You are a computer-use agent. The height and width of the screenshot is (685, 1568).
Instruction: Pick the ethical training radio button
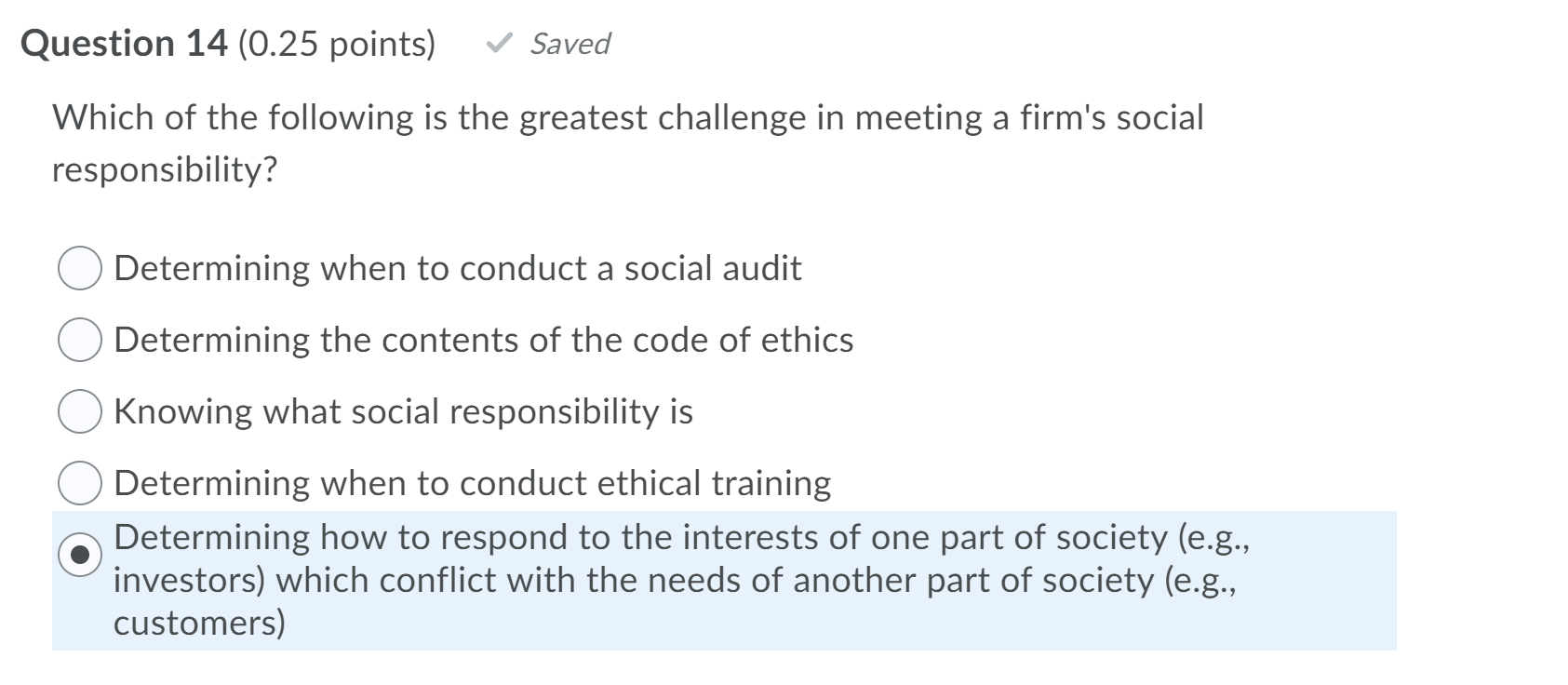pos(80,484)
